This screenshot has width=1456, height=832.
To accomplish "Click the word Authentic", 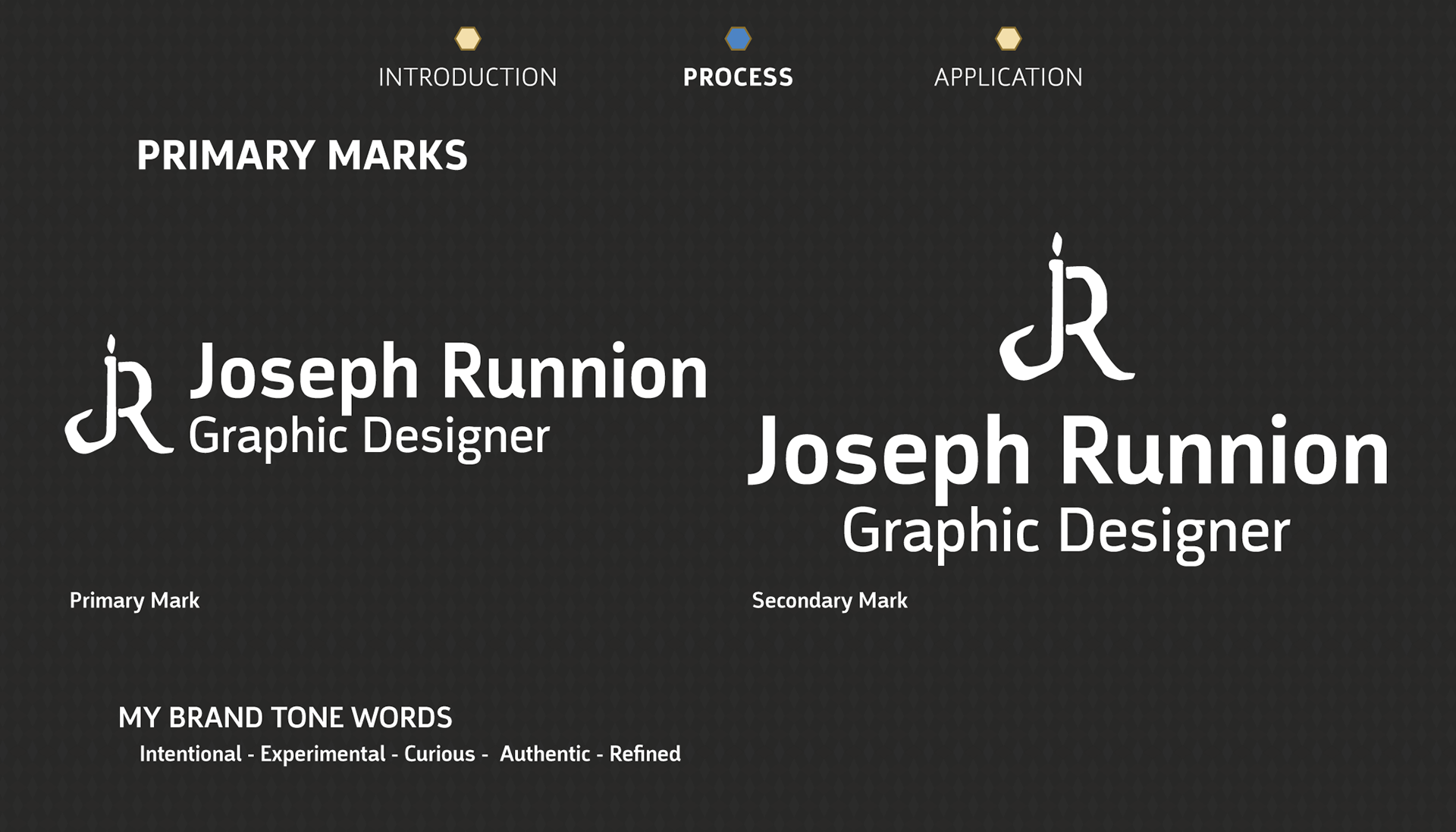I will tap(544, 754).
